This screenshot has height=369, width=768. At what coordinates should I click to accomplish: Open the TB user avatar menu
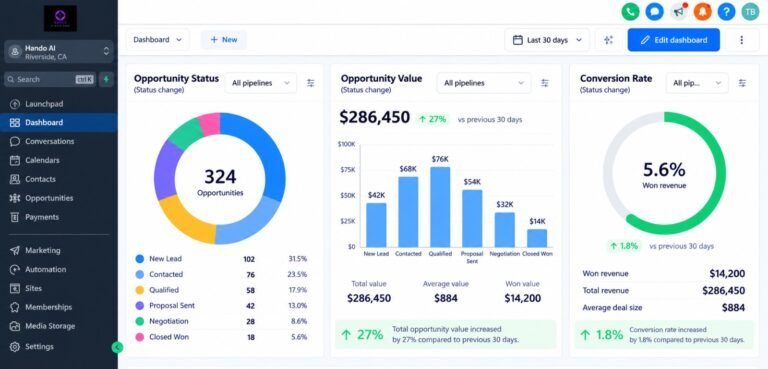click(750, 11)
